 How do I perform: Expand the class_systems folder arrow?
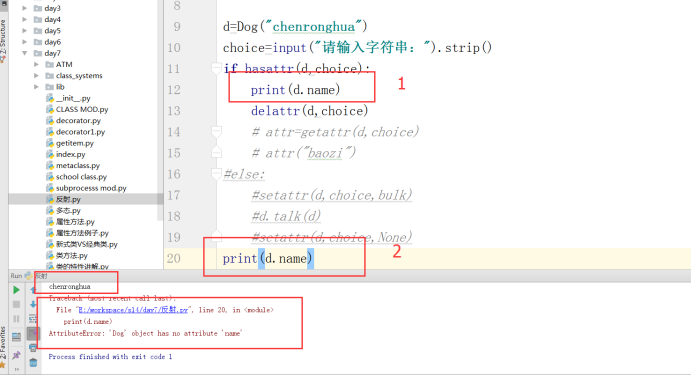click(x=37, y=76)
